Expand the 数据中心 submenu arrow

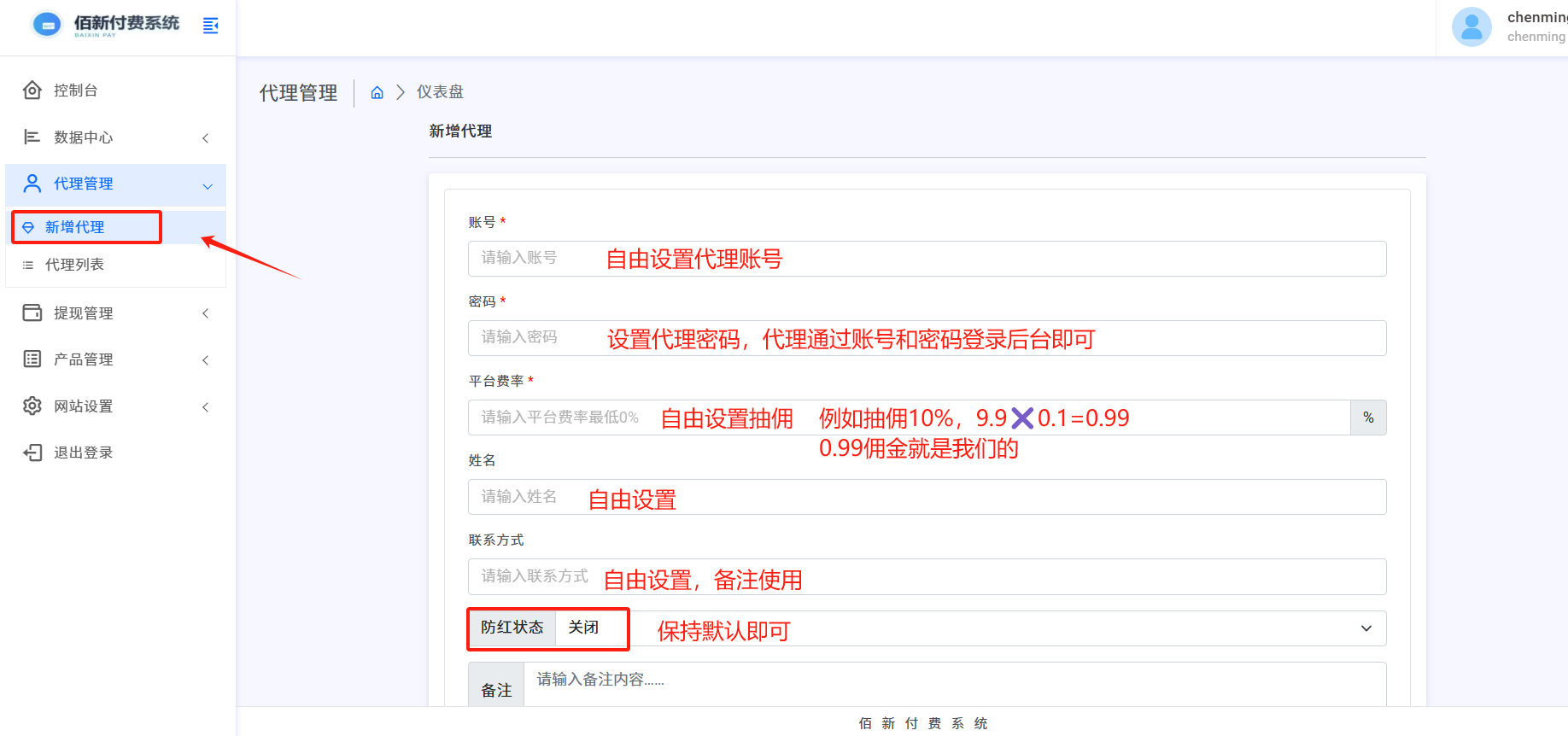tap(205, 138)
